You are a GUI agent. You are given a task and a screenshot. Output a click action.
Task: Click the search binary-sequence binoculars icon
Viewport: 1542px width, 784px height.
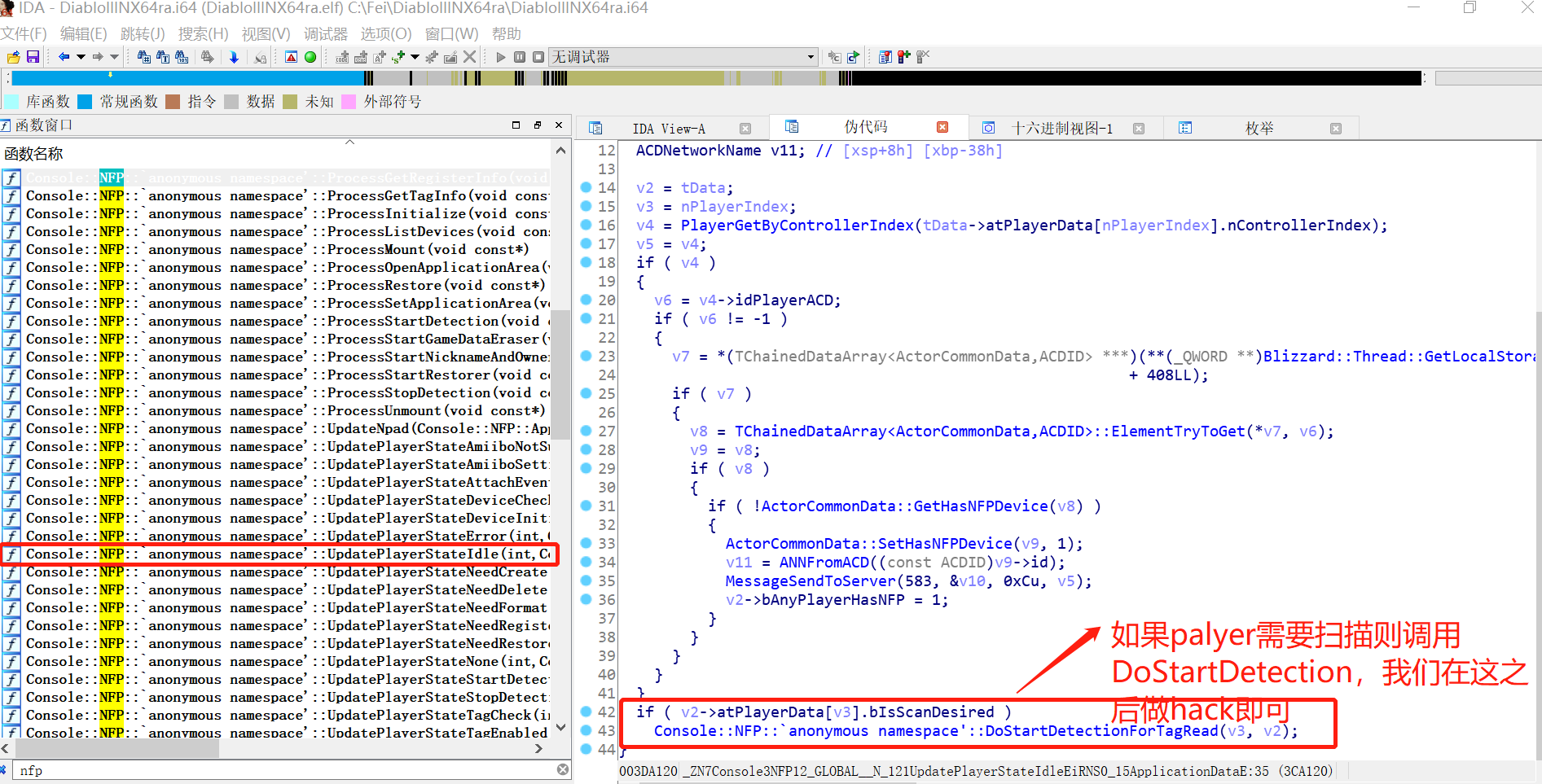point(182,57)
